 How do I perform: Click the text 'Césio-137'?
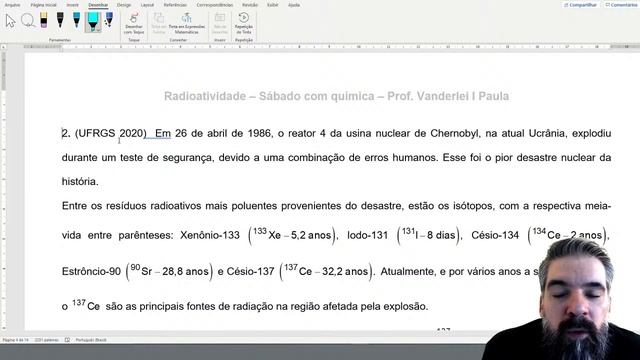250,272
